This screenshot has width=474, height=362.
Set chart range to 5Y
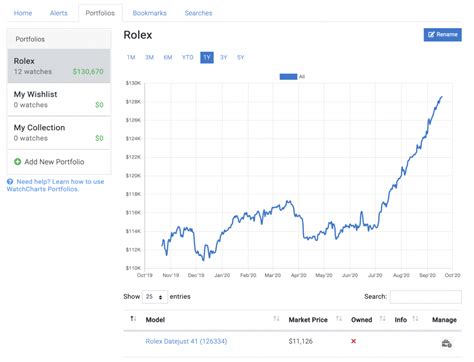click(241, 57)
